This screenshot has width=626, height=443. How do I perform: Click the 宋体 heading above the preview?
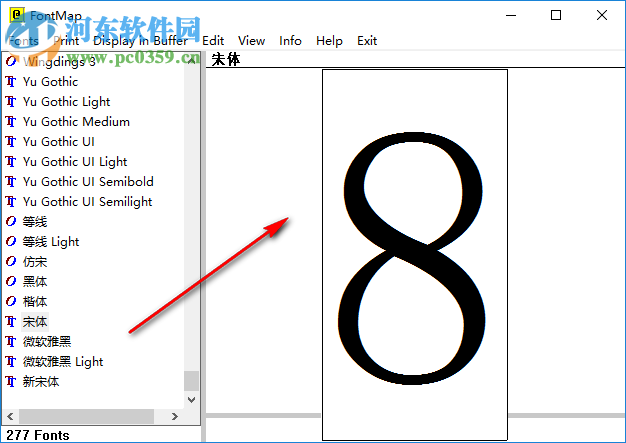[x=226, y=59]
